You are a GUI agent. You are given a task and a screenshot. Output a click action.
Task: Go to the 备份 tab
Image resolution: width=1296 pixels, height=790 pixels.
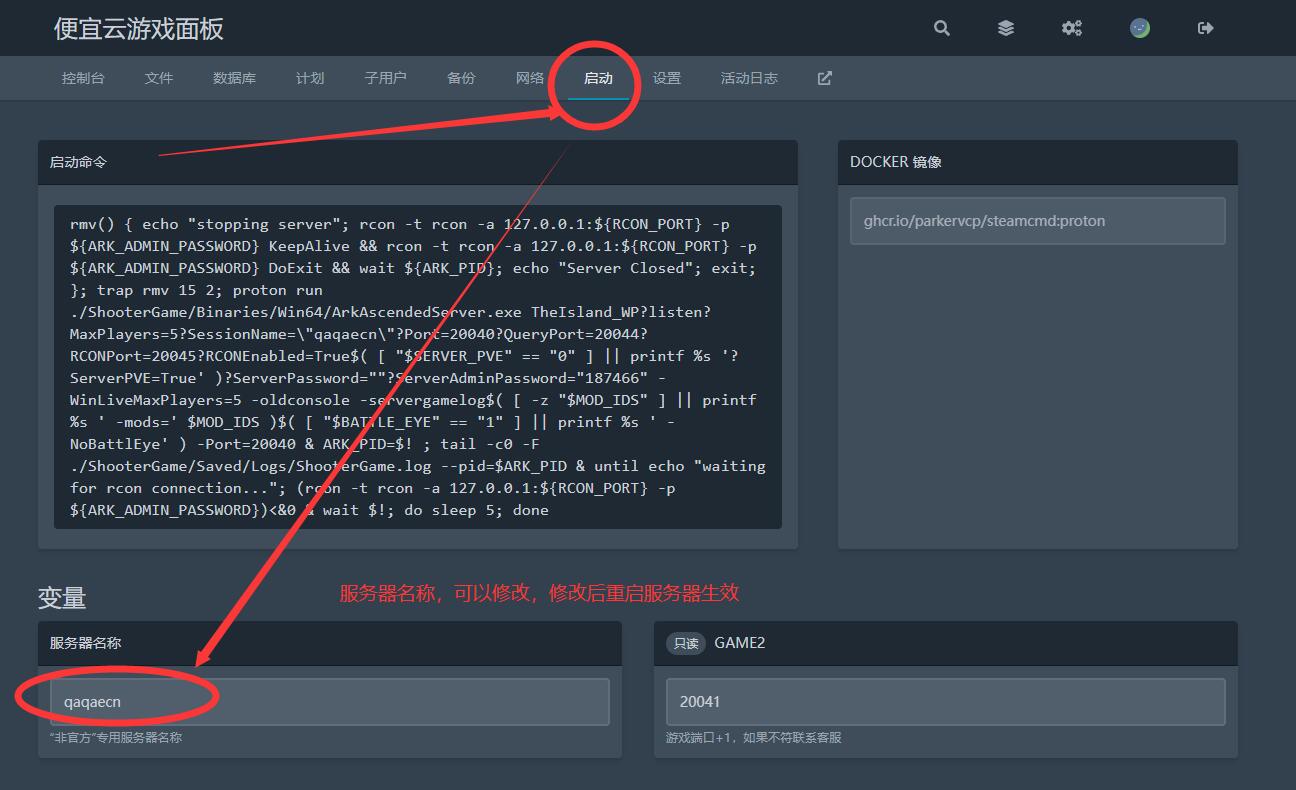coord(461,78)
